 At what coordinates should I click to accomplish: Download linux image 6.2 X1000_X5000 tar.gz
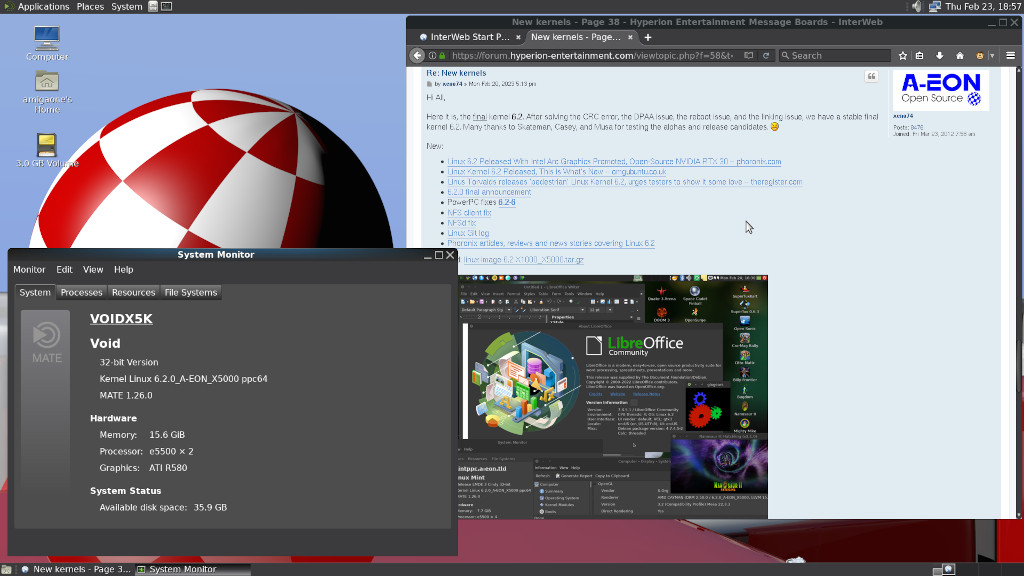point(523,259)
